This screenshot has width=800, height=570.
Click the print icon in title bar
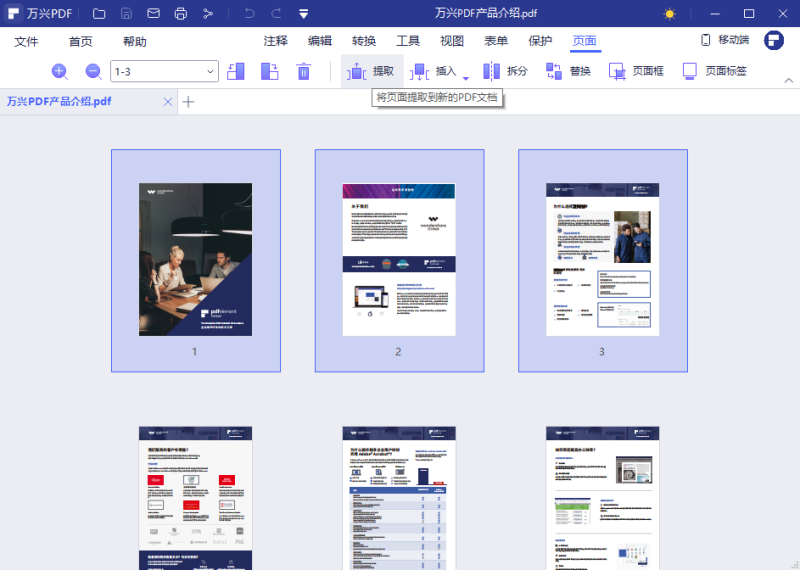pos(180,14)
